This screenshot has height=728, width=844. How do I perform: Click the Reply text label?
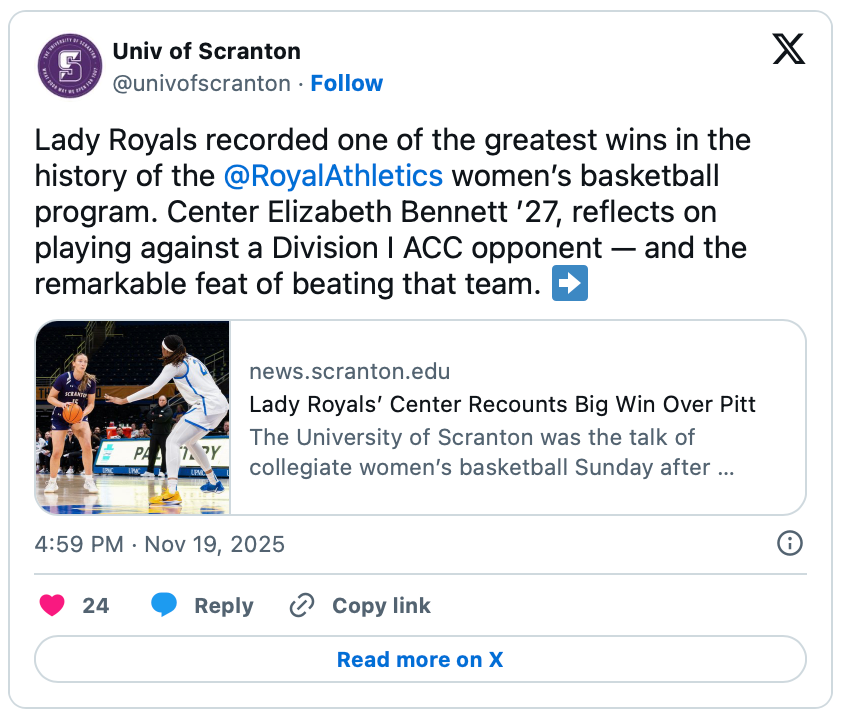click(223, 606)
